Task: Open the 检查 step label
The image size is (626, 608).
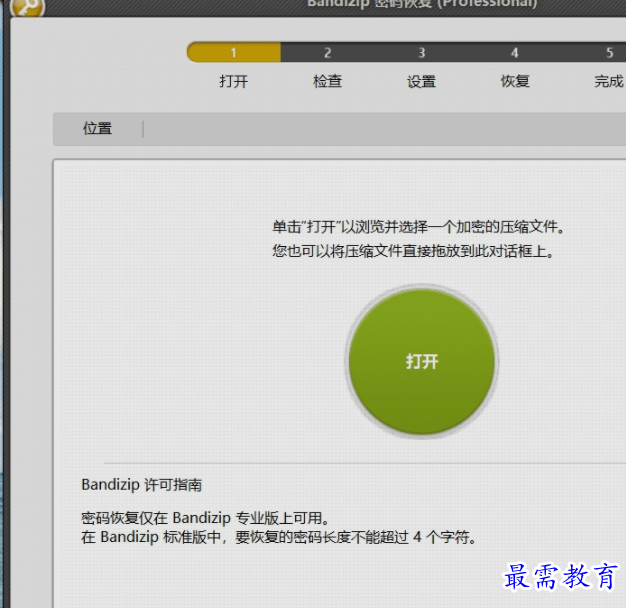Action: click(x=327, y=82)
